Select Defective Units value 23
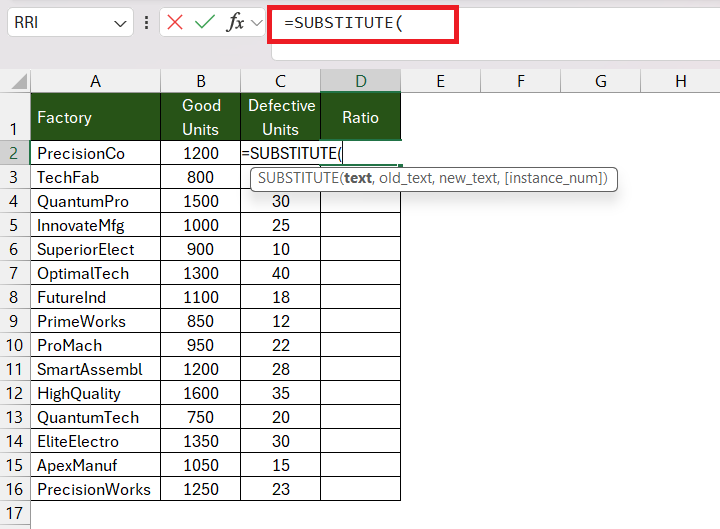The image size is (720, 529). click(281, 489)
